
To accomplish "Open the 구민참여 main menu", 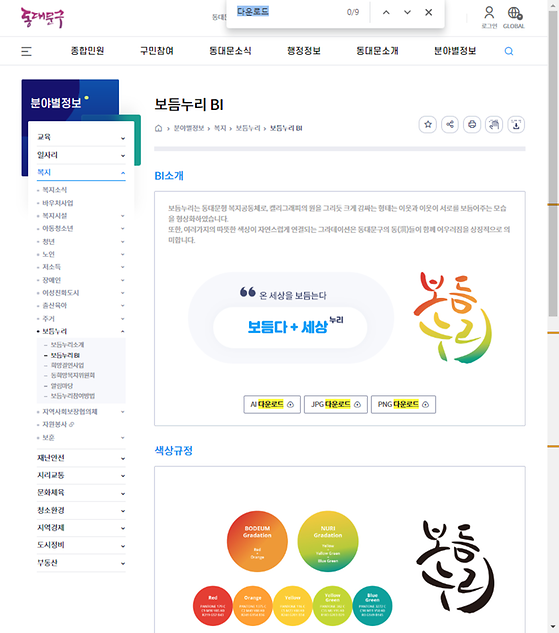I will [157, 51].
